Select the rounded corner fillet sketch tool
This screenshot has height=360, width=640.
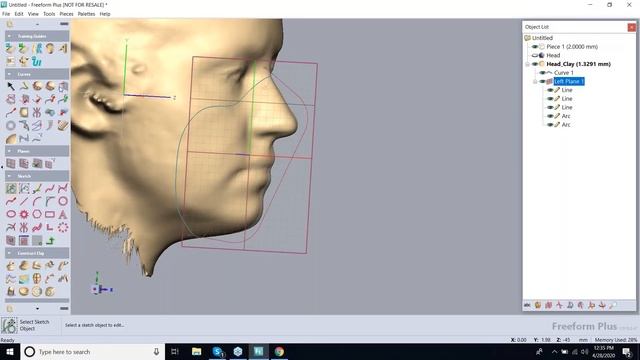(x=50, y=201)
